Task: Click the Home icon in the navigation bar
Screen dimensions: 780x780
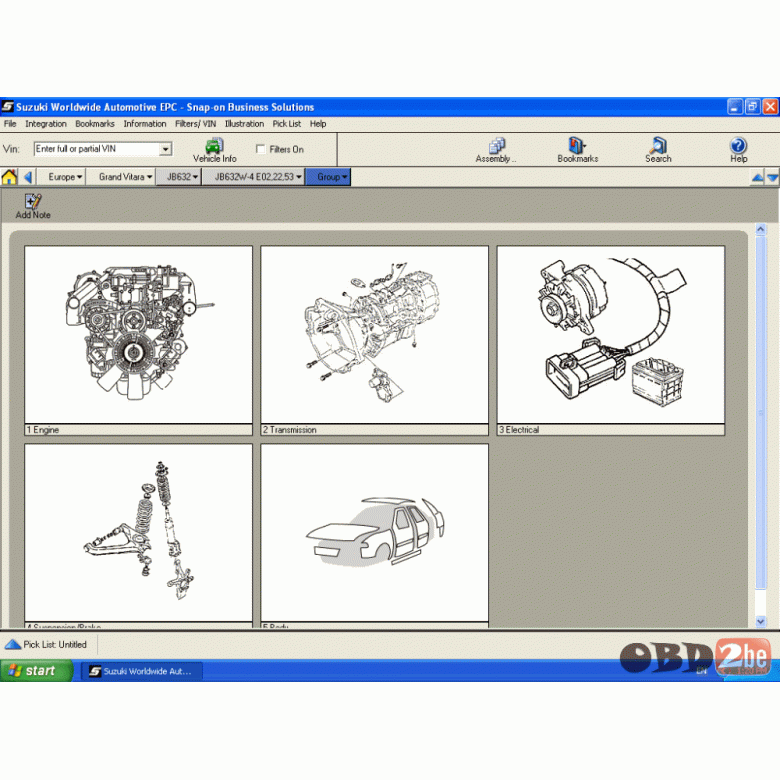Action: [x=9, y=177]
